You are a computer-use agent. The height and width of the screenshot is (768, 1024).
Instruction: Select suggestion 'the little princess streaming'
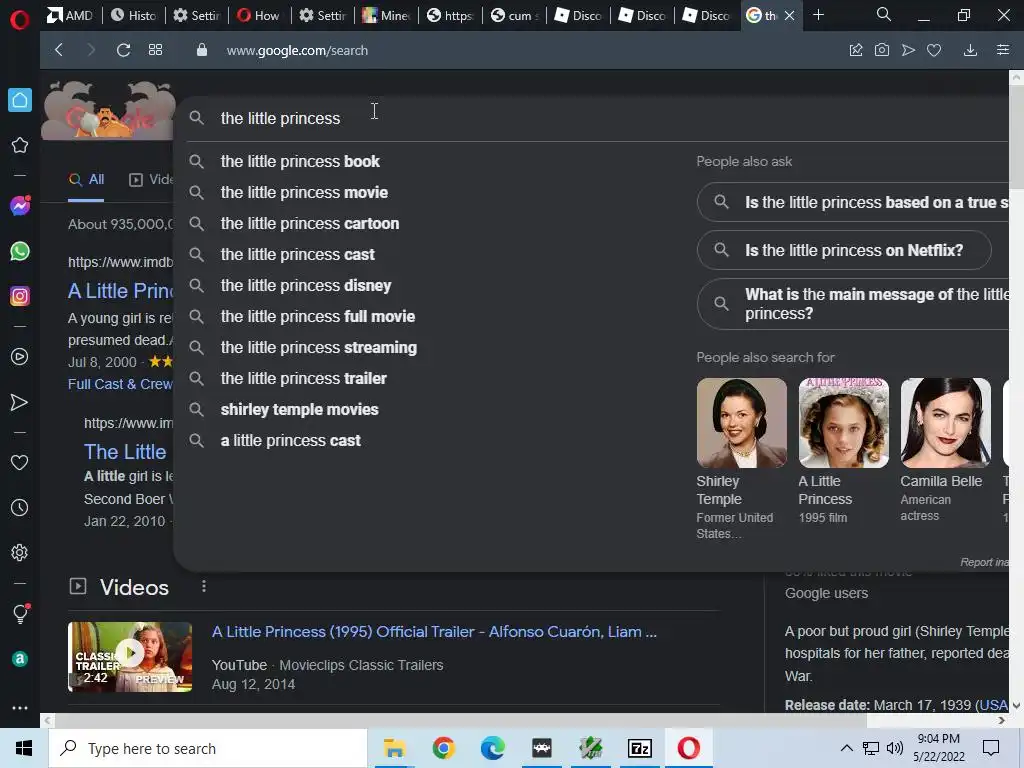click(x=319, y=347)
